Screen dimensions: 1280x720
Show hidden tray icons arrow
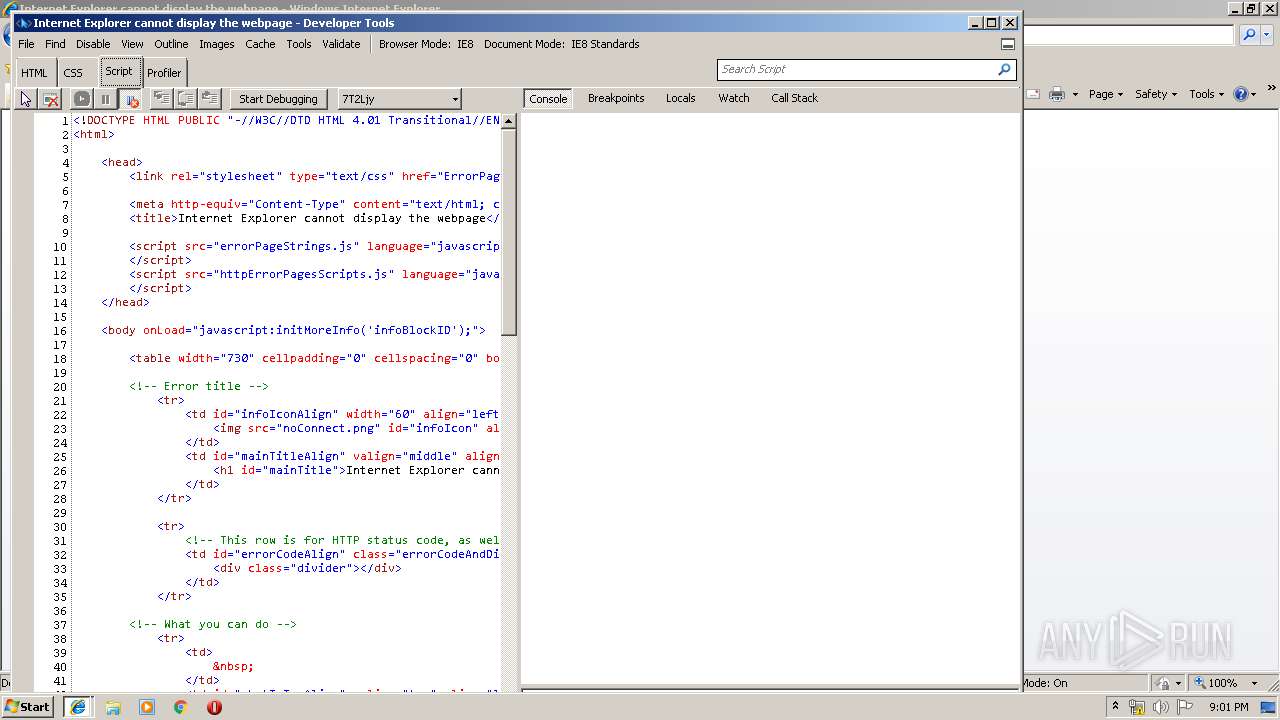tap(1116, 706)
